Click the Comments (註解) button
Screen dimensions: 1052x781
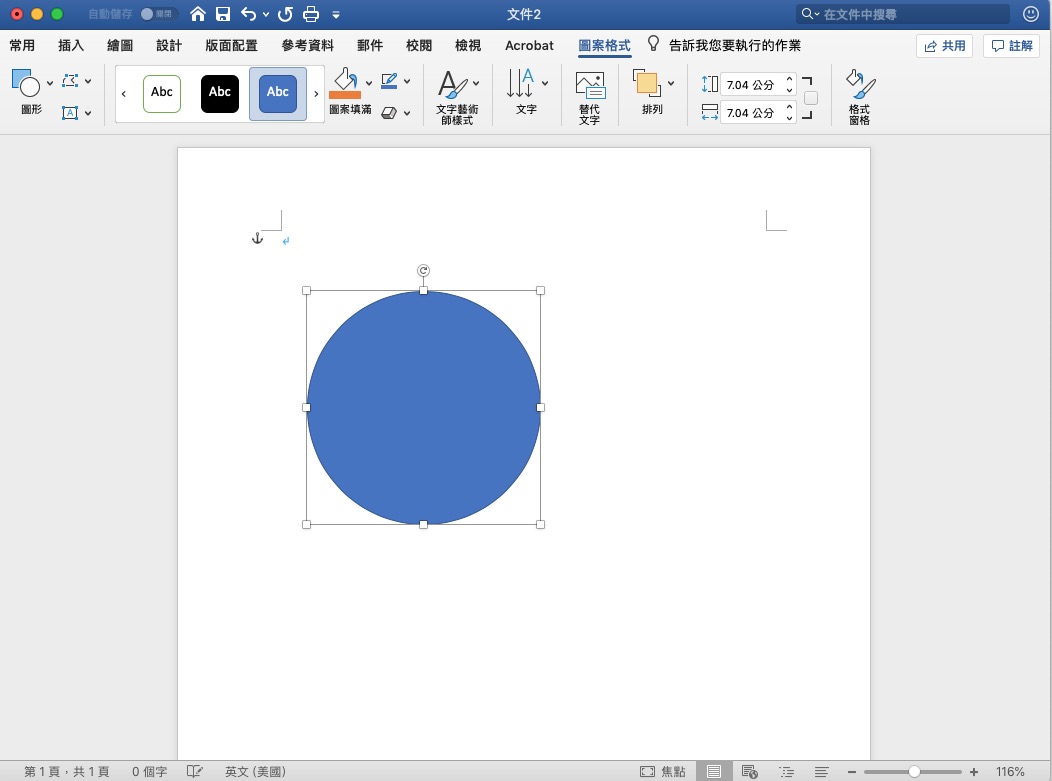coord(1012,46)
